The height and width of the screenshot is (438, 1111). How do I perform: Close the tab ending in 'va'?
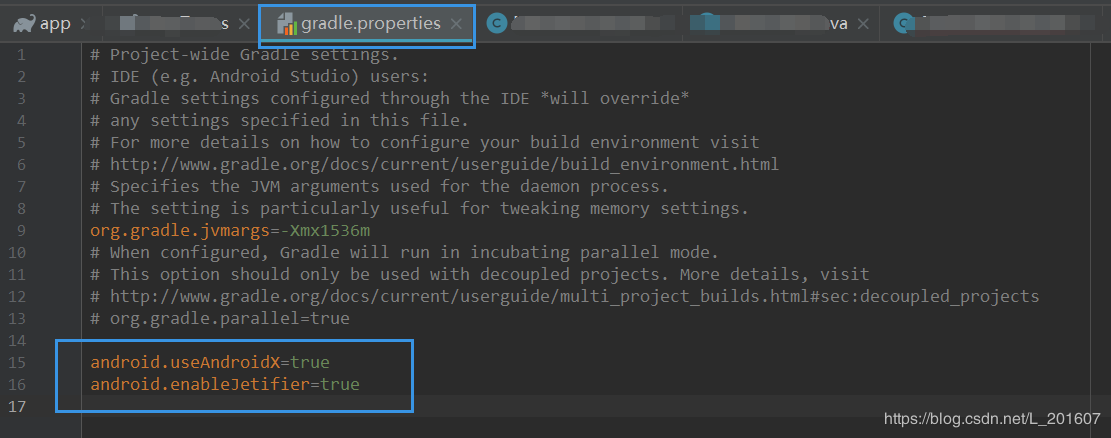(862, 24)
